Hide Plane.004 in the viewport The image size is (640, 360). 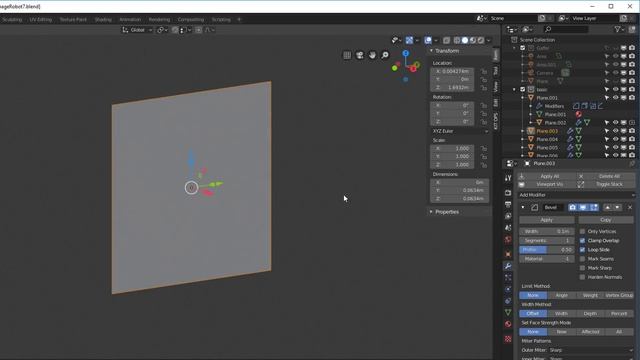pos(615,139)
